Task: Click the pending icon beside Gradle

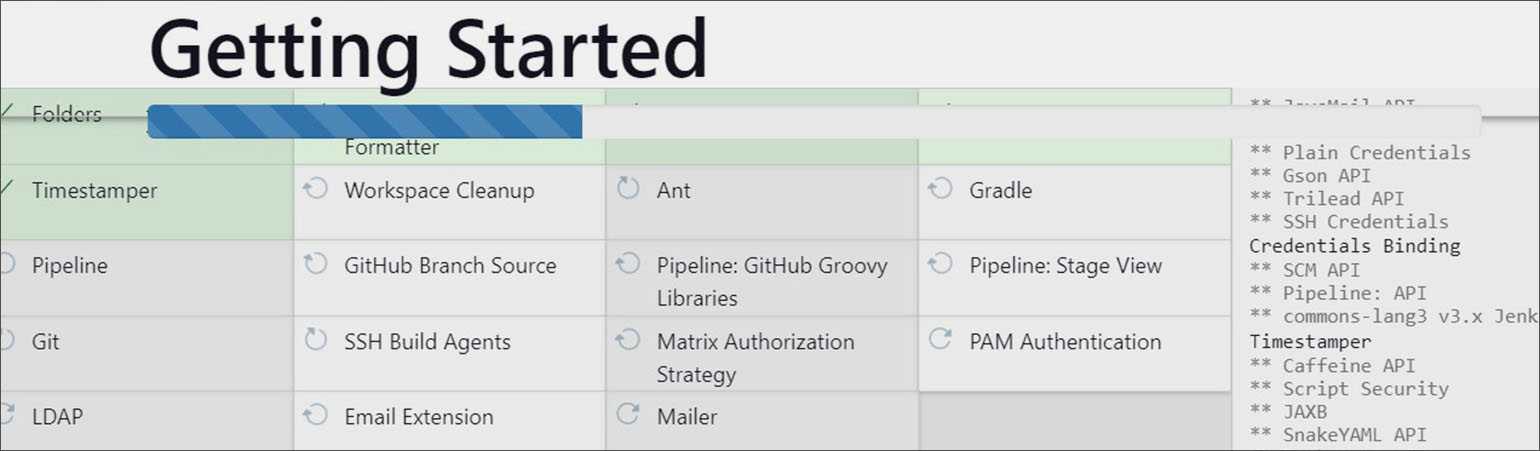Action: [940, 189]
